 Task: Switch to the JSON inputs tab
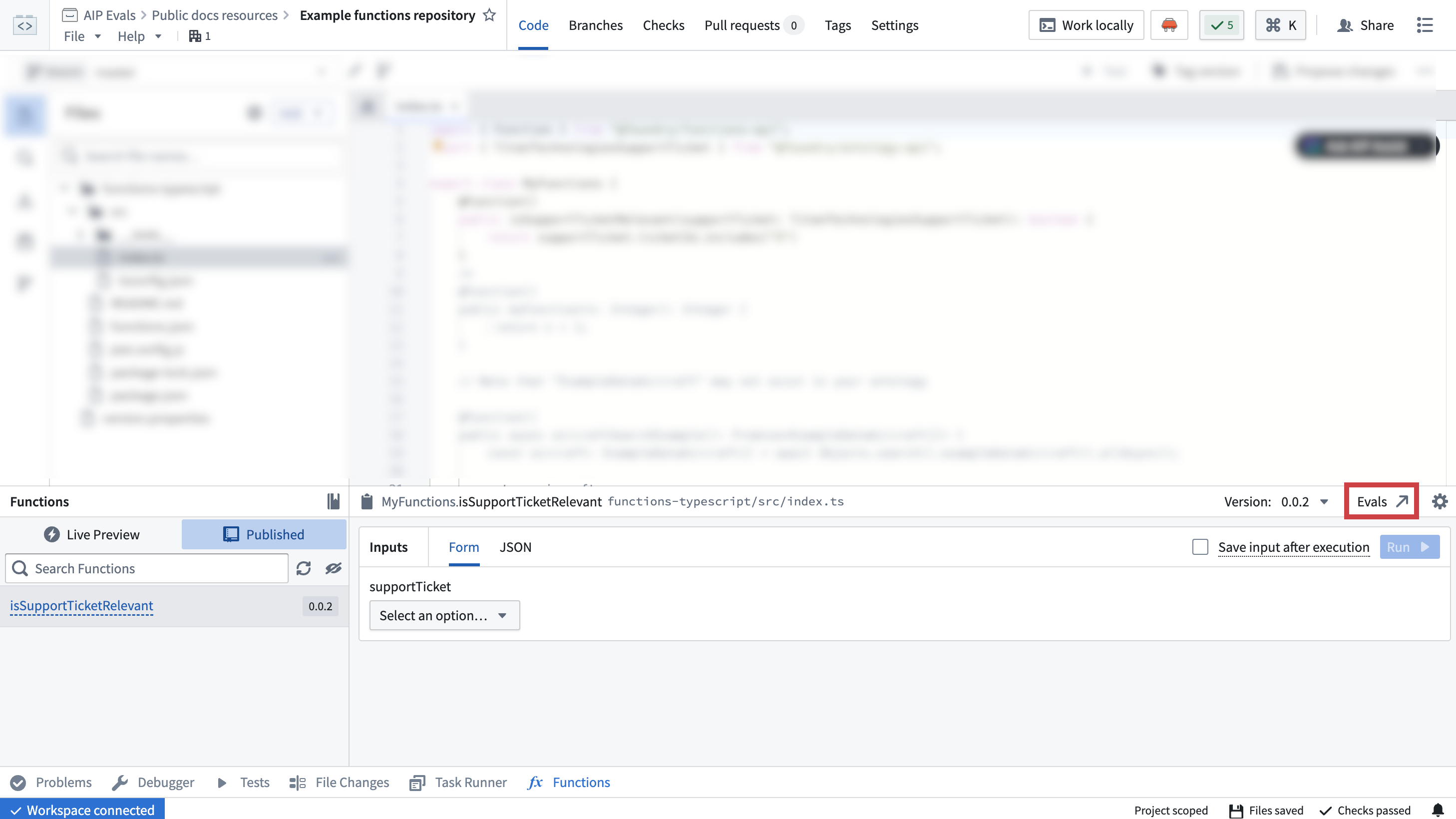[515, 546]
